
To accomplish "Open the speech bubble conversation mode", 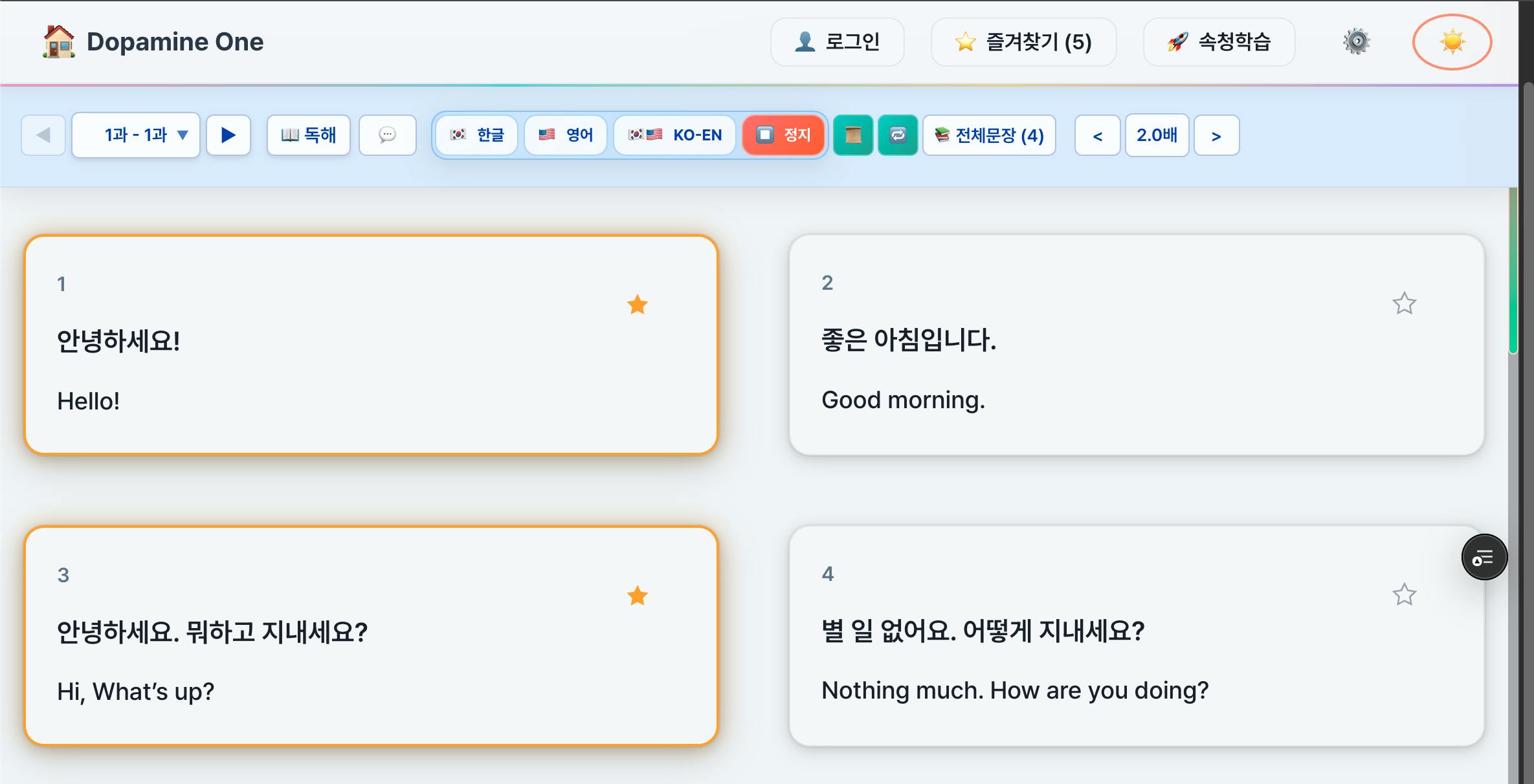I will pyautogui.click(x=387, y=135).
